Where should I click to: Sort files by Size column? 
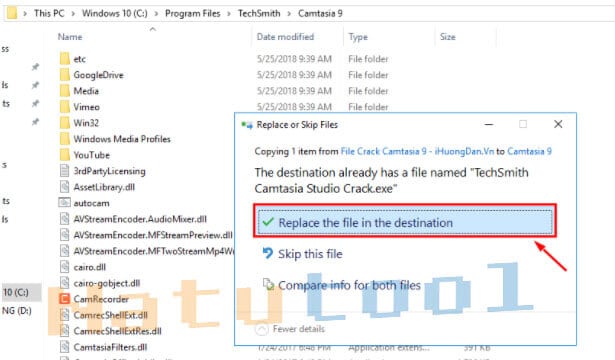click(448, 37)
